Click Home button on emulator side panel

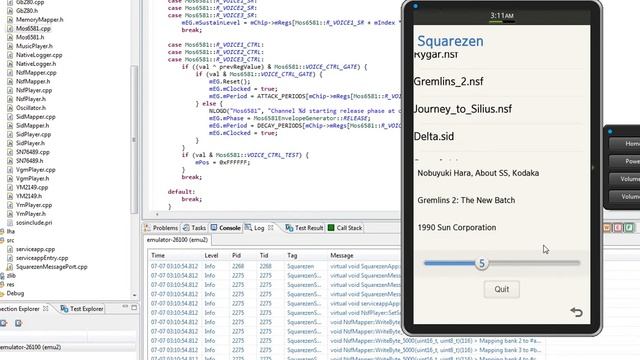click(625, 144)
